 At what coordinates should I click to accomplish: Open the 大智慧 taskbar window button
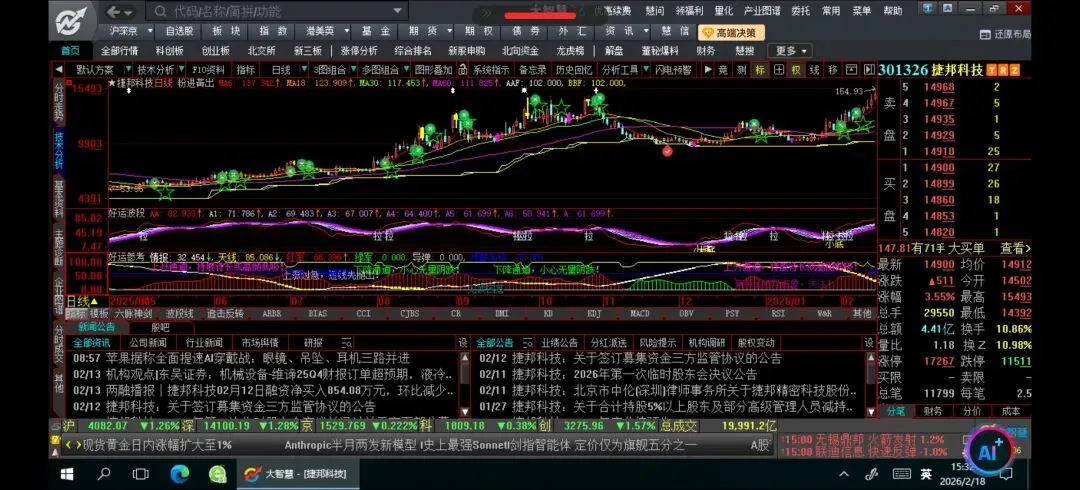[297, 474]
